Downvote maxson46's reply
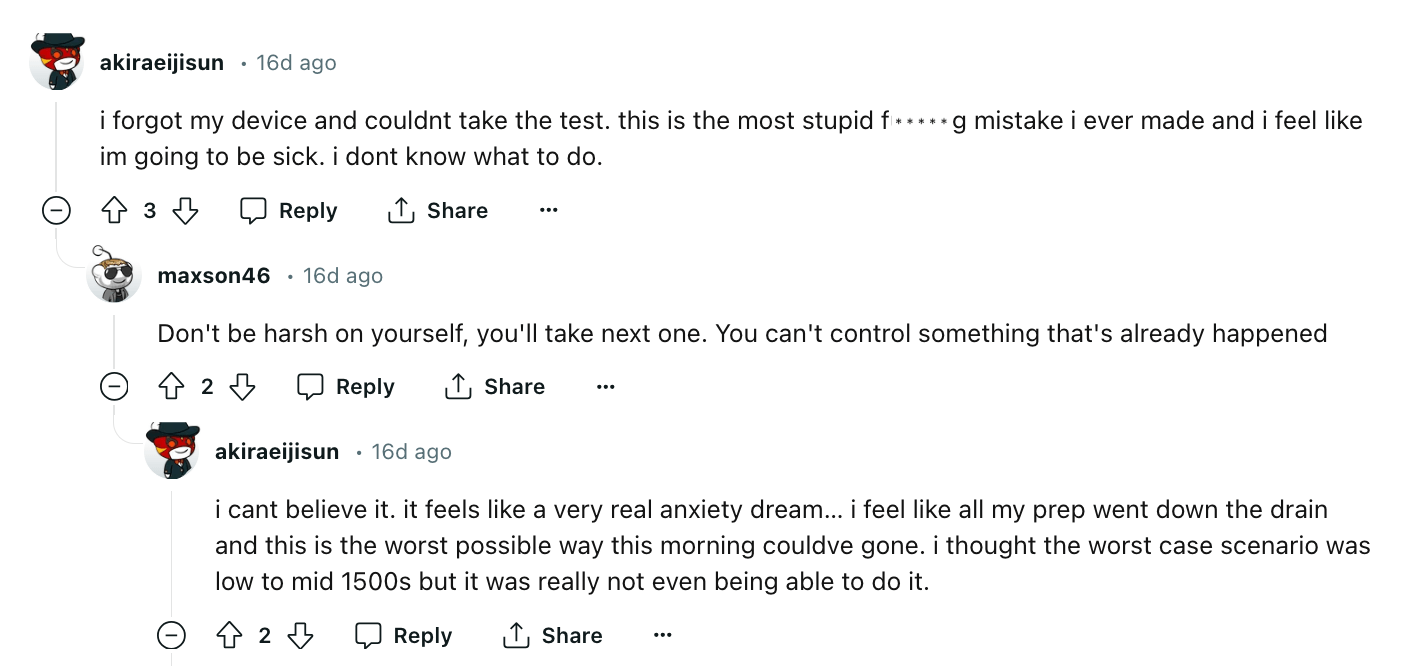 [x=243, y=387]
